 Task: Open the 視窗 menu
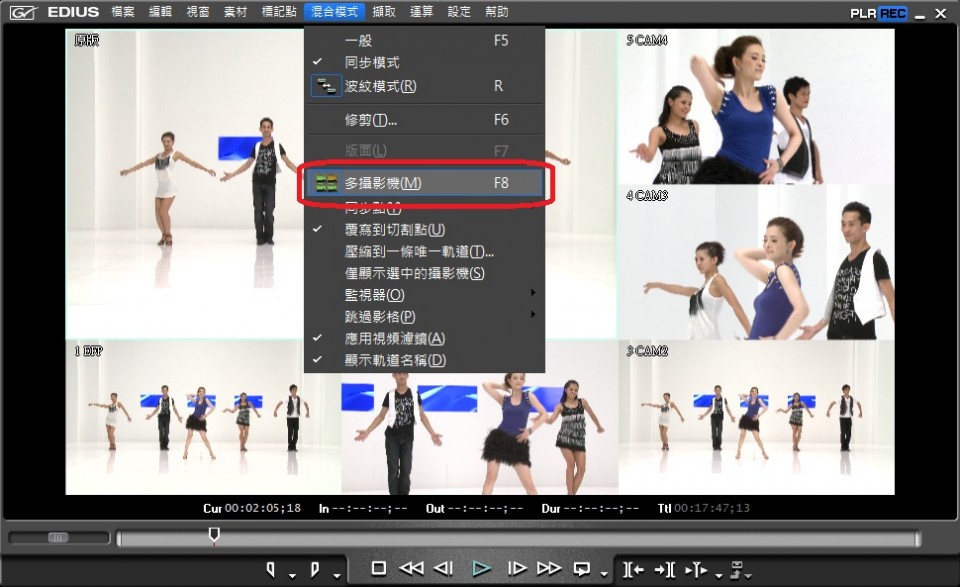[197, 12]
